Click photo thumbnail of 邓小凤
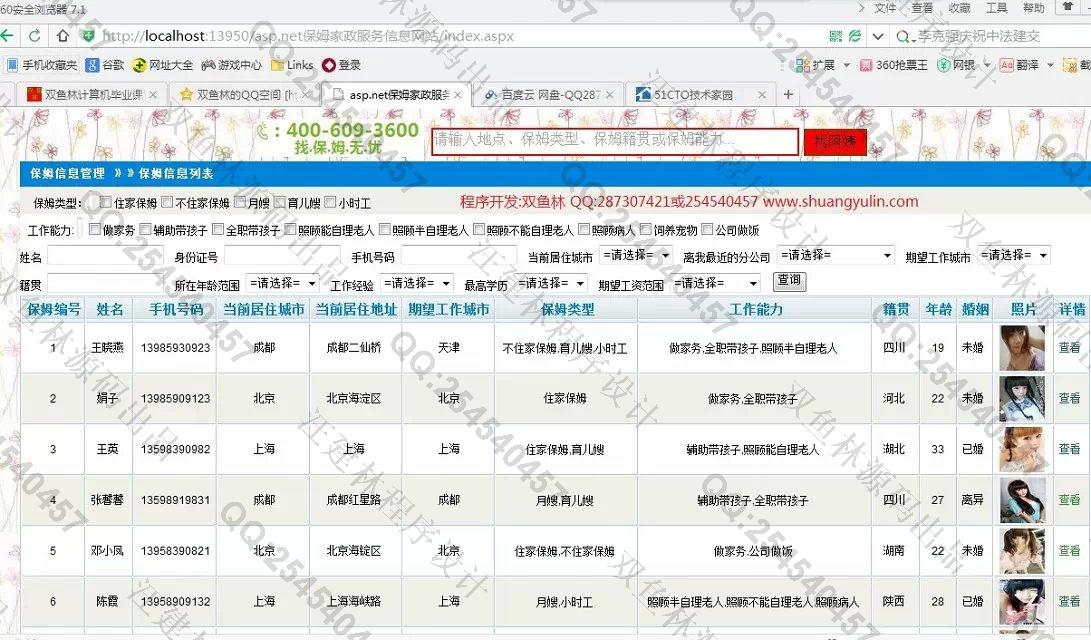The width and height of the screenshot is (1091, 640). (x=1022, y=551)
